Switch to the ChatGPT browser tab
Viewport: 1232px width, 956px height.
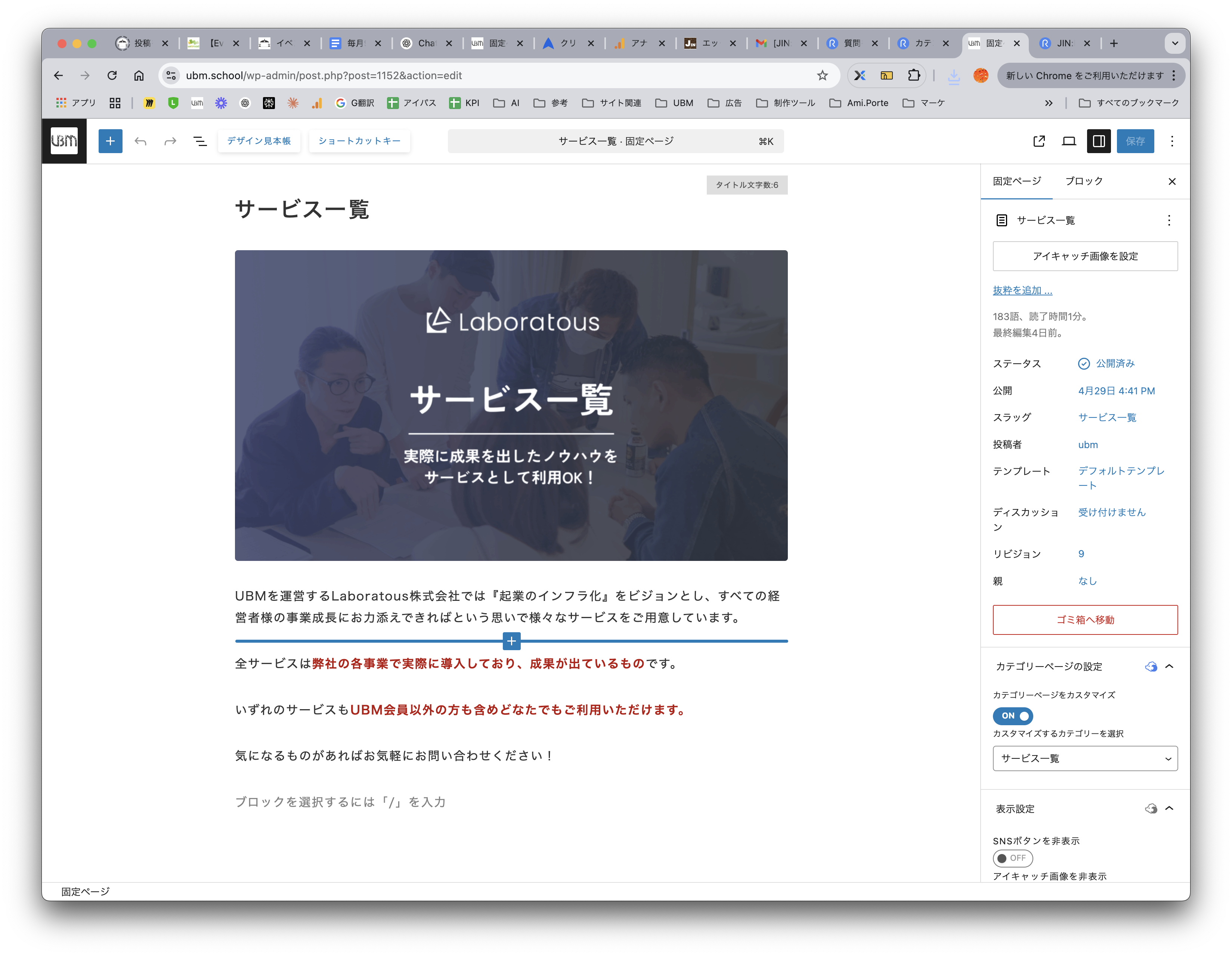(x=427, y=43)
